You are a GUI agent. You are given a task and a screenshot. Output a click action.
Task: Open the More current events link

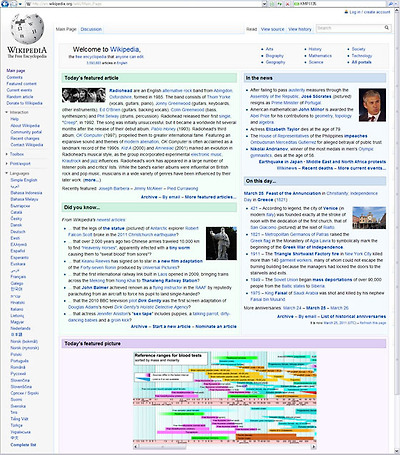pyautogui.click(x=362, y=168)
